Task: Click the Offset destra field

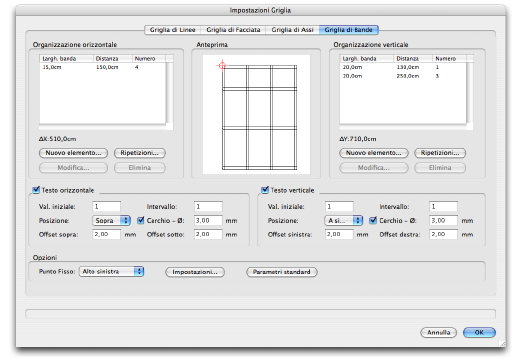Action: pyautogui.click(x=443, y=234)
